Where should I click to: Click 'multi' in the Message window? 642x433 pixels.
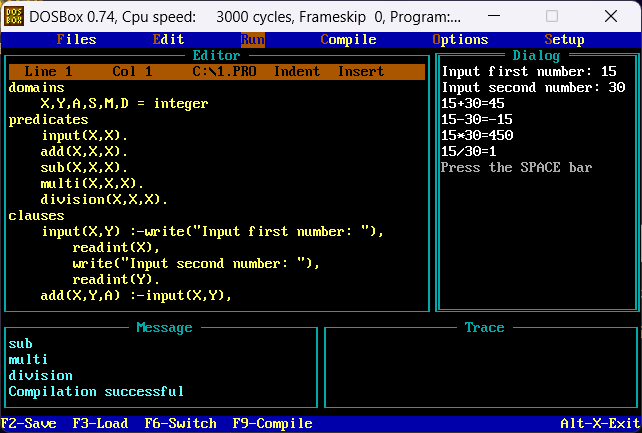tap(28, 360)
